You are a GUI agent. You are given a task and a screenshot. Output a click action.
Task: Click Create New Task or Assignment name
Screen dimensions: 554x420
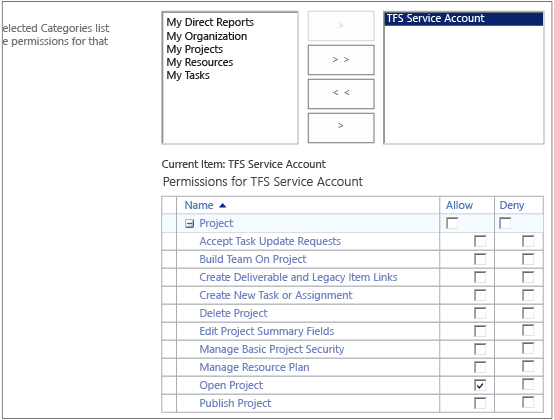276,295
